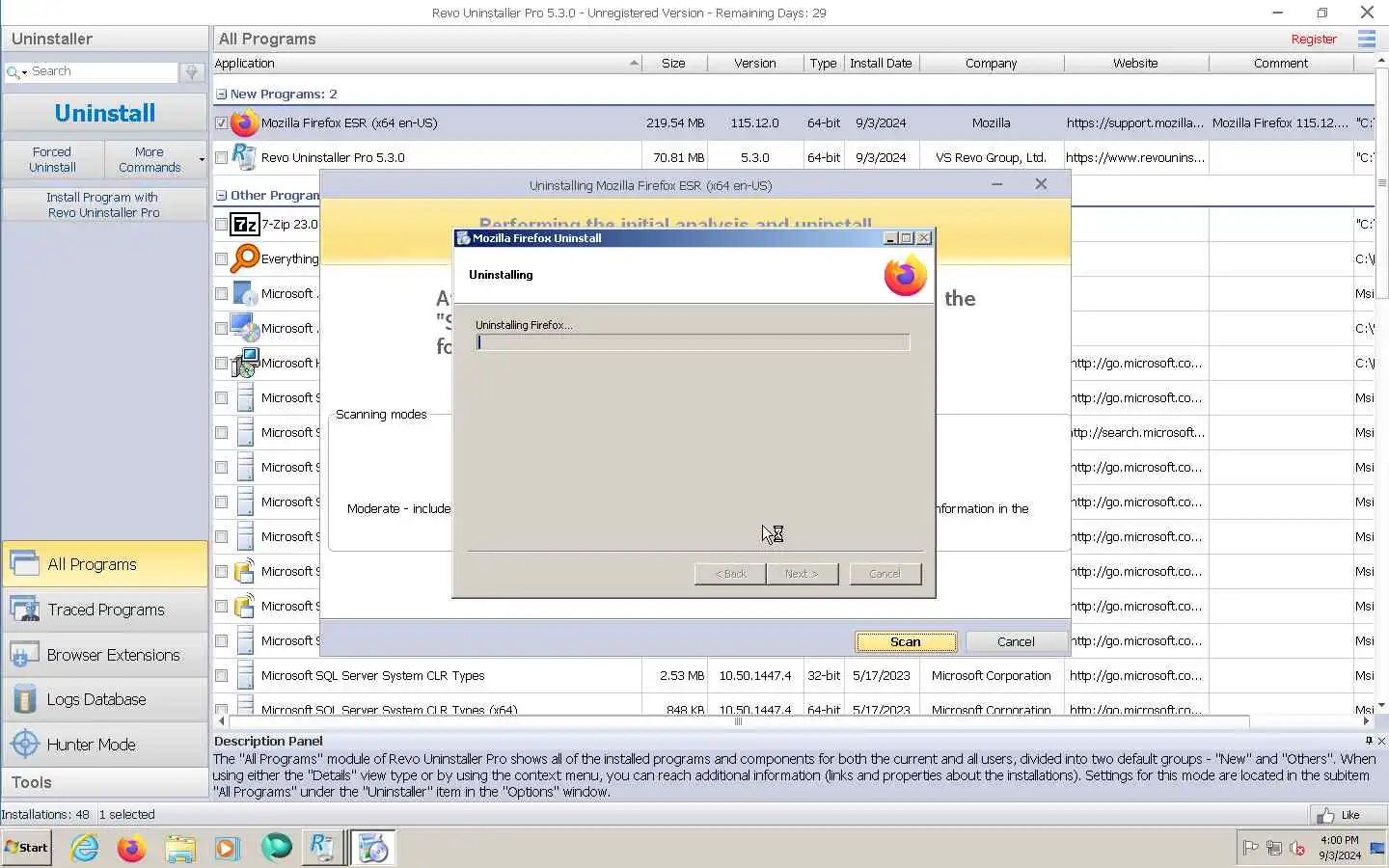
Task: Click the Comment column header
Action: 1281,64
